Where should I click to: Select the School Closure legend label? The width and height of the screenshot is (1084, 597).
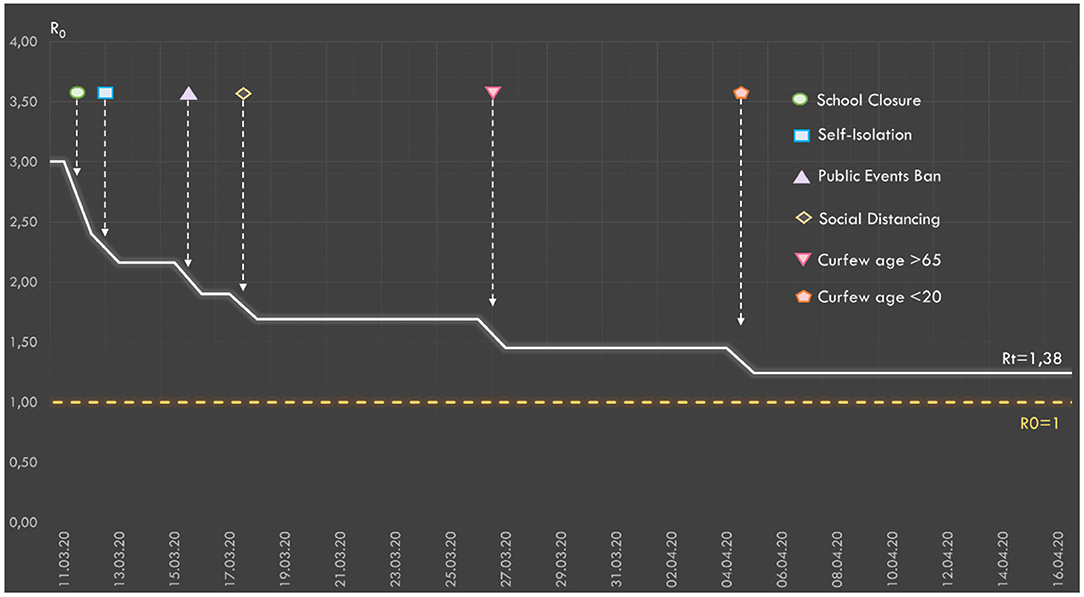869,100
